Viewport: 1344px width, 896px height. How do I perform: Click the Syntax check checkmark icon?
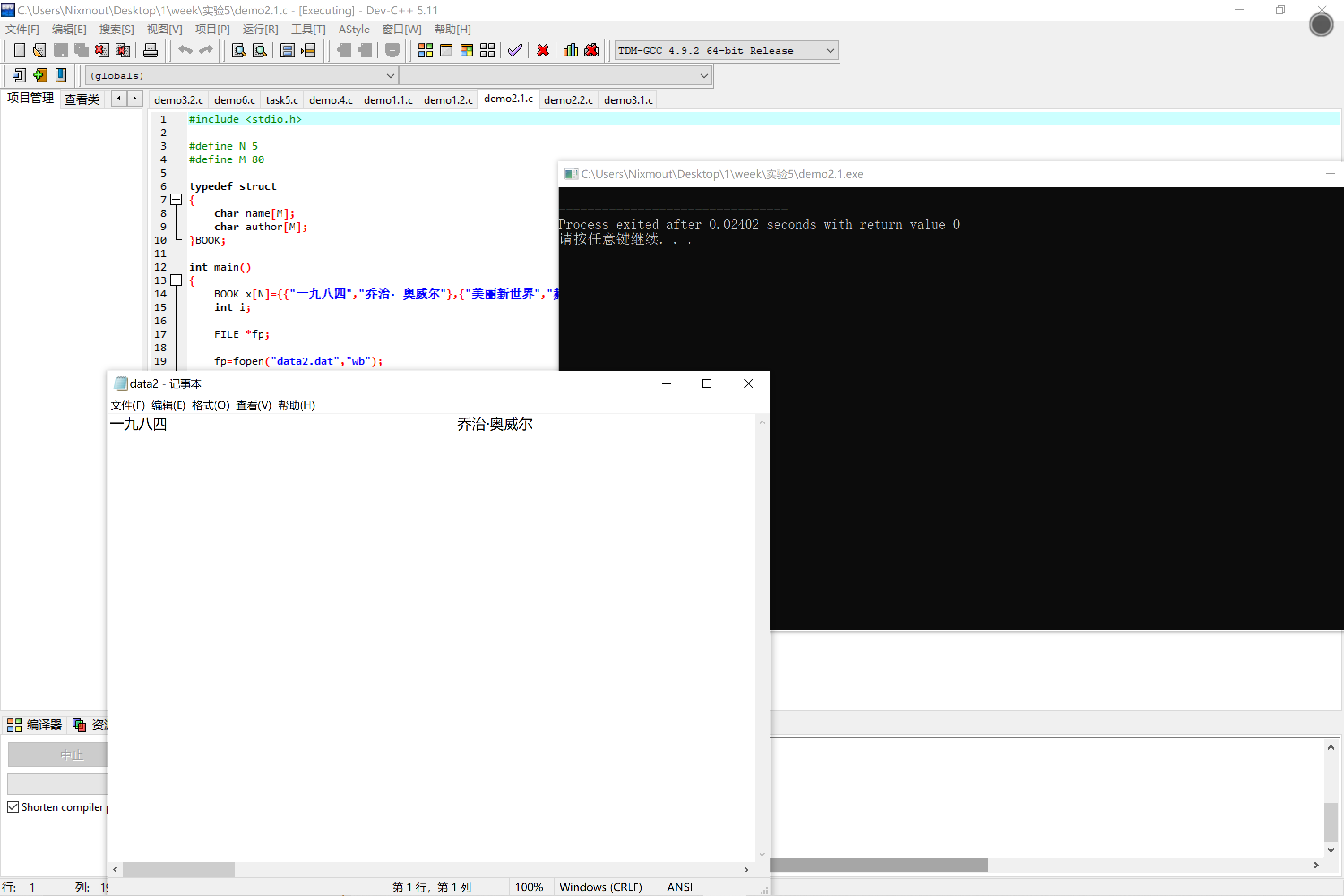[x=515, y=50]
